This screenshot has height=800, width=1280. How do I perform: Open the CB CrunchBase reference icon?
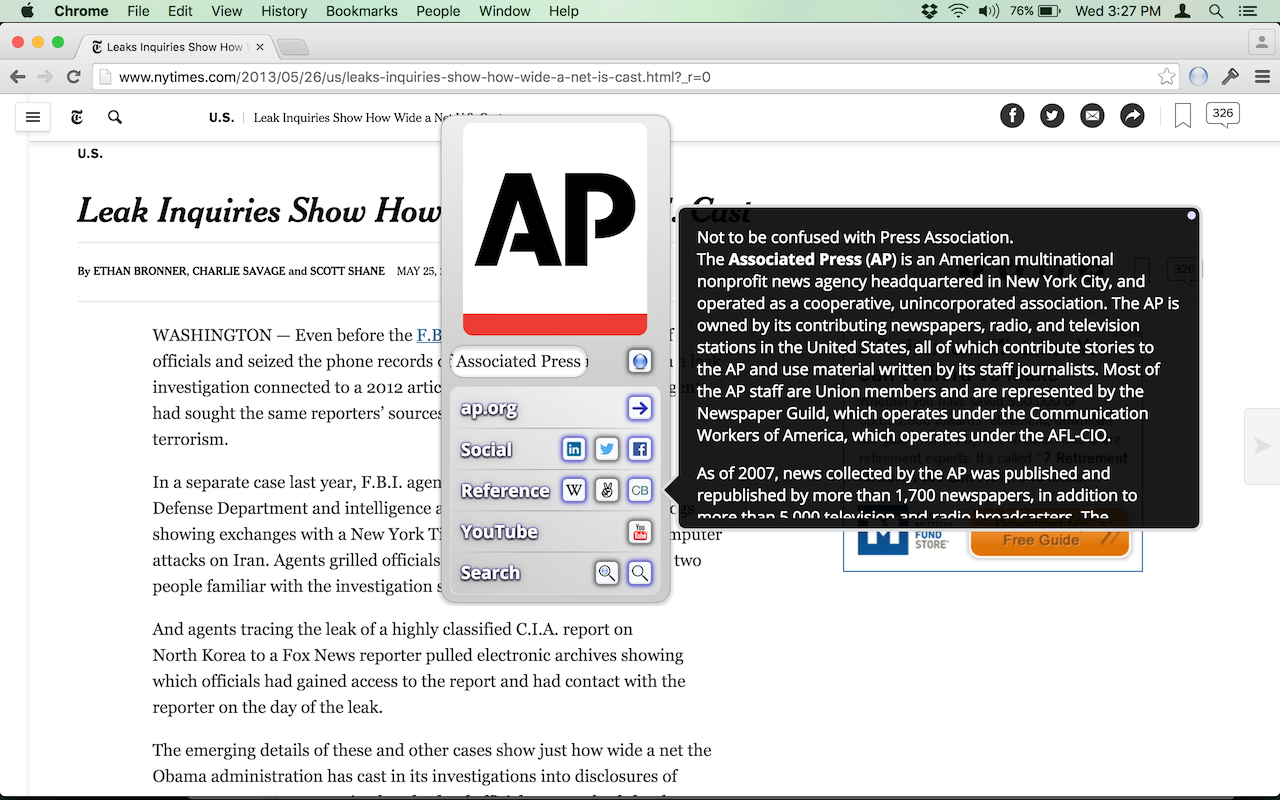[x=640, y=491]
